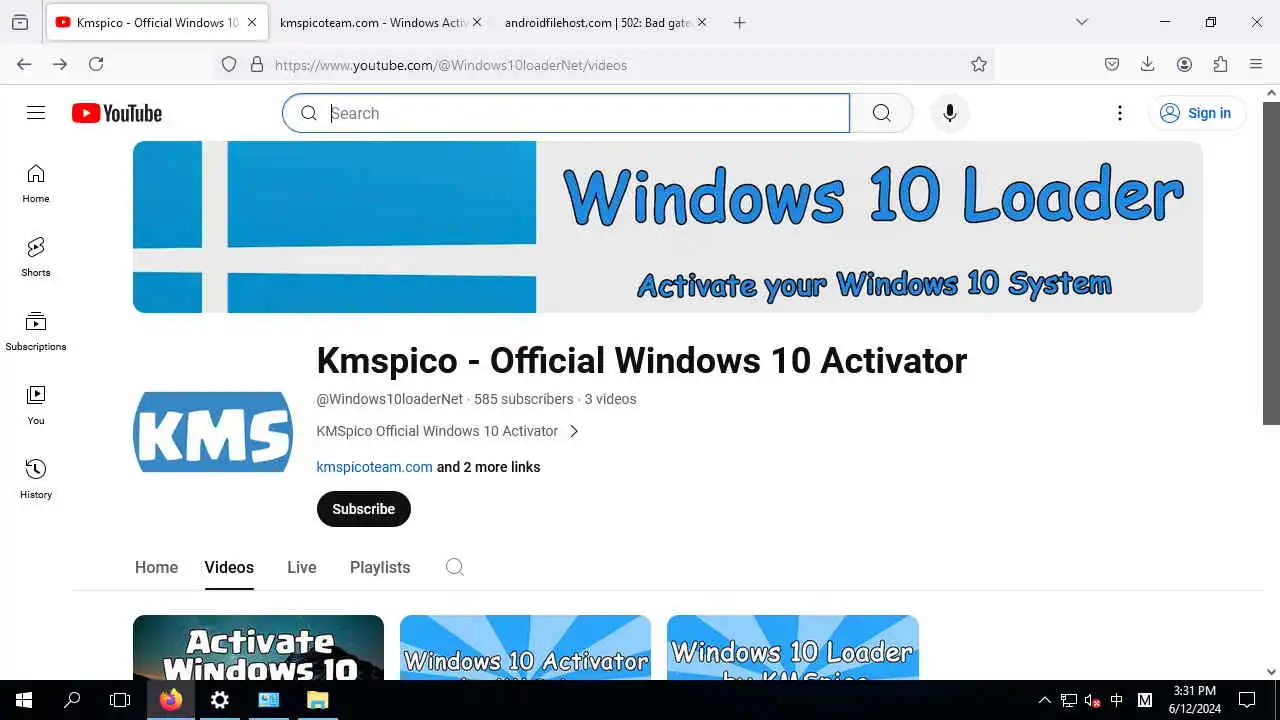Expand channel description with the chevron
Screen dimensions: 1280x720
pos(574,431)
